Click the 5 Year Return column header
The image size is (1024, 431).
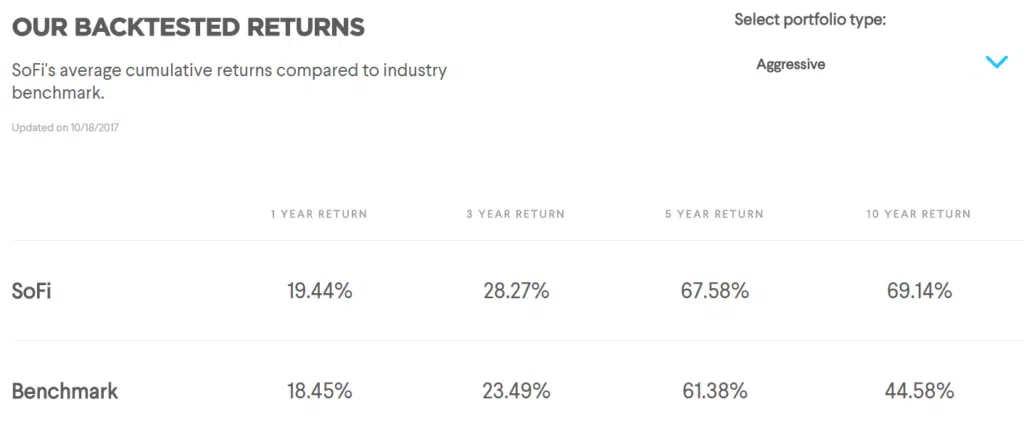(714, 214)
